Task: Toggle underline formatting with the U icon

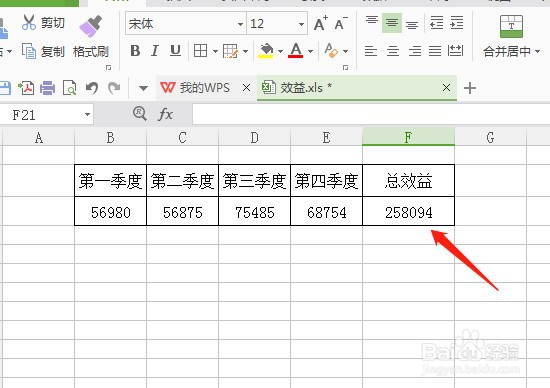Action: point(175,51)
